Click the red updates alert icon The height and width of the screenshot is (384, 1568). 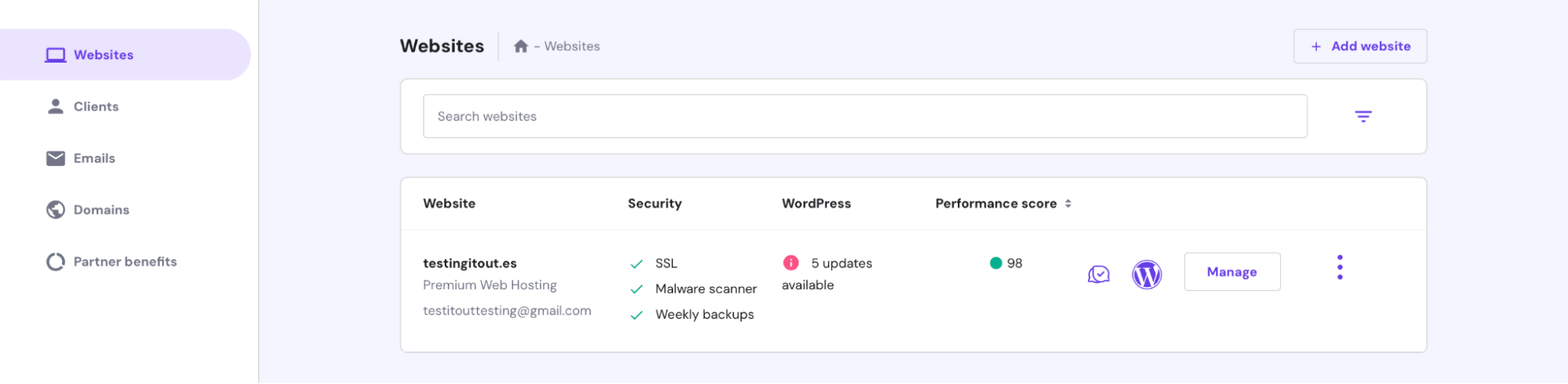click(x=791, y=263)
